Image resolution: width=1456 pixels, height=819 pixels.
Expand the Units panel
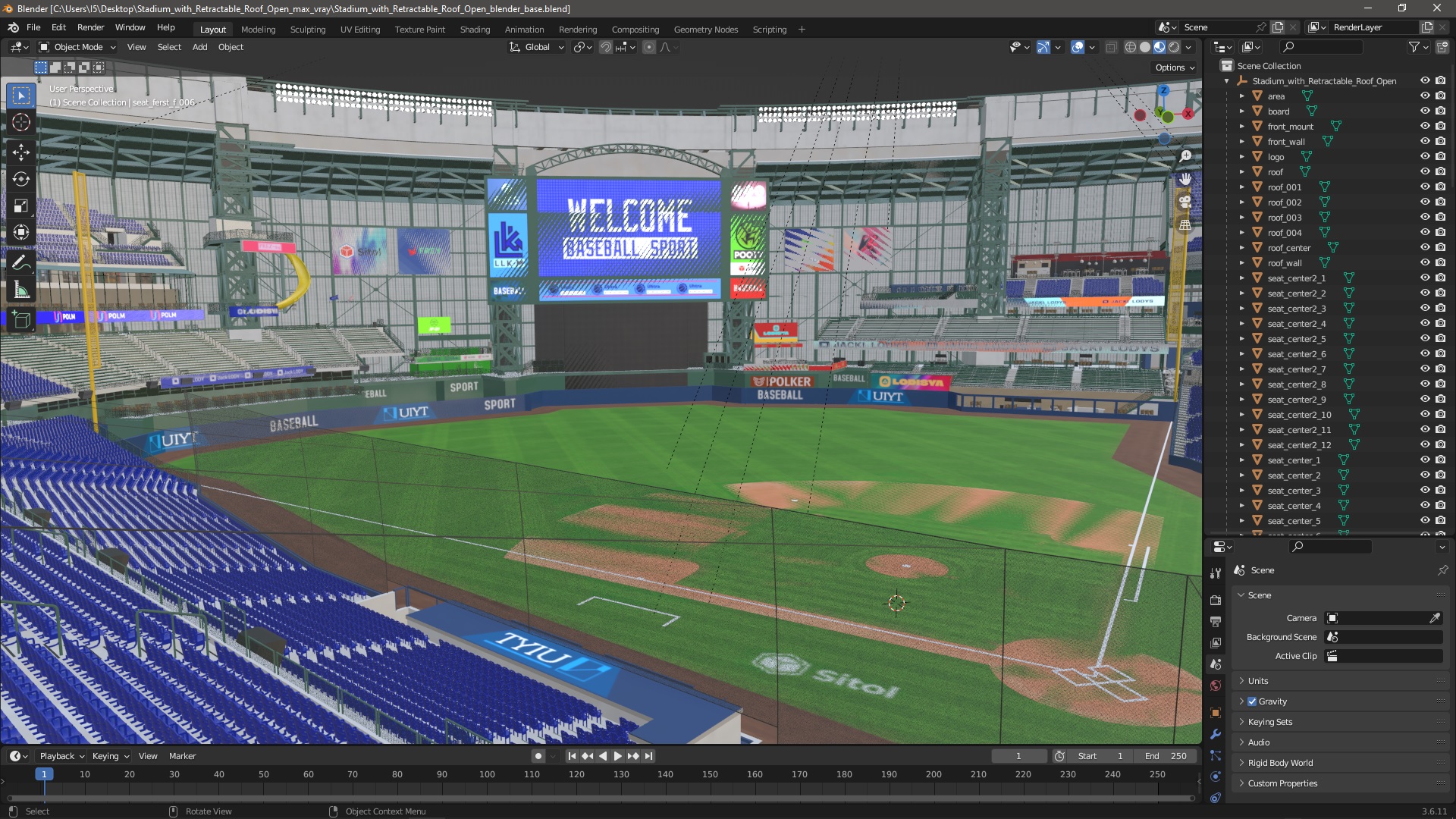pyautogui.click(x=1258, y=681)
